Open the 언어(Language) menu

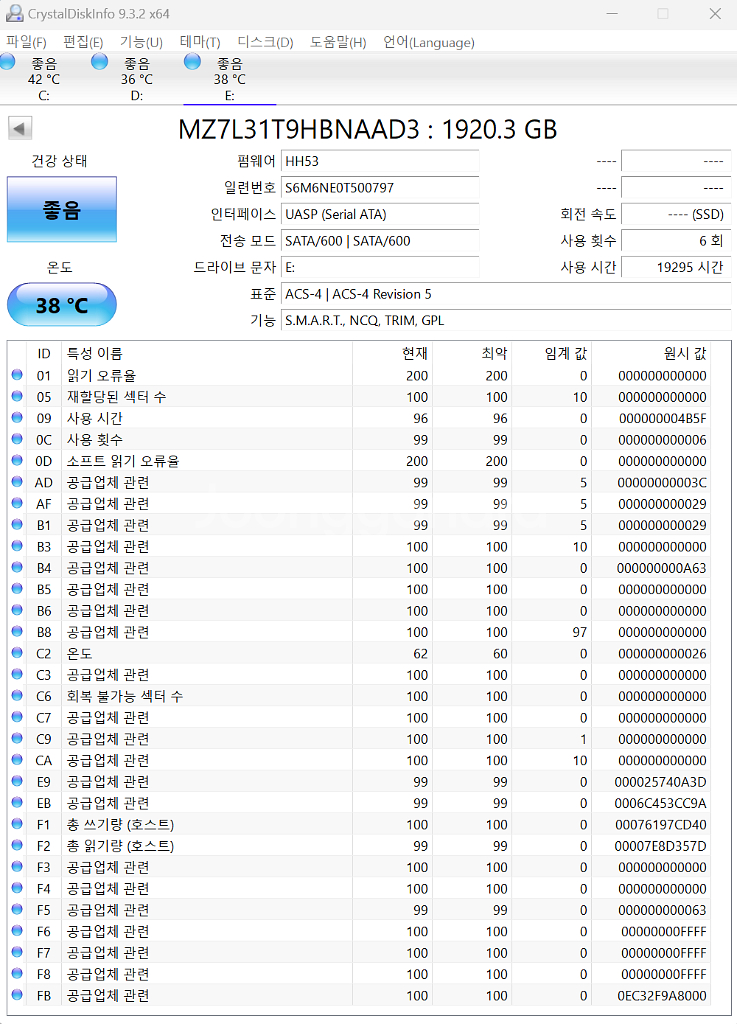pyautogui.click(x=428, y=42)
